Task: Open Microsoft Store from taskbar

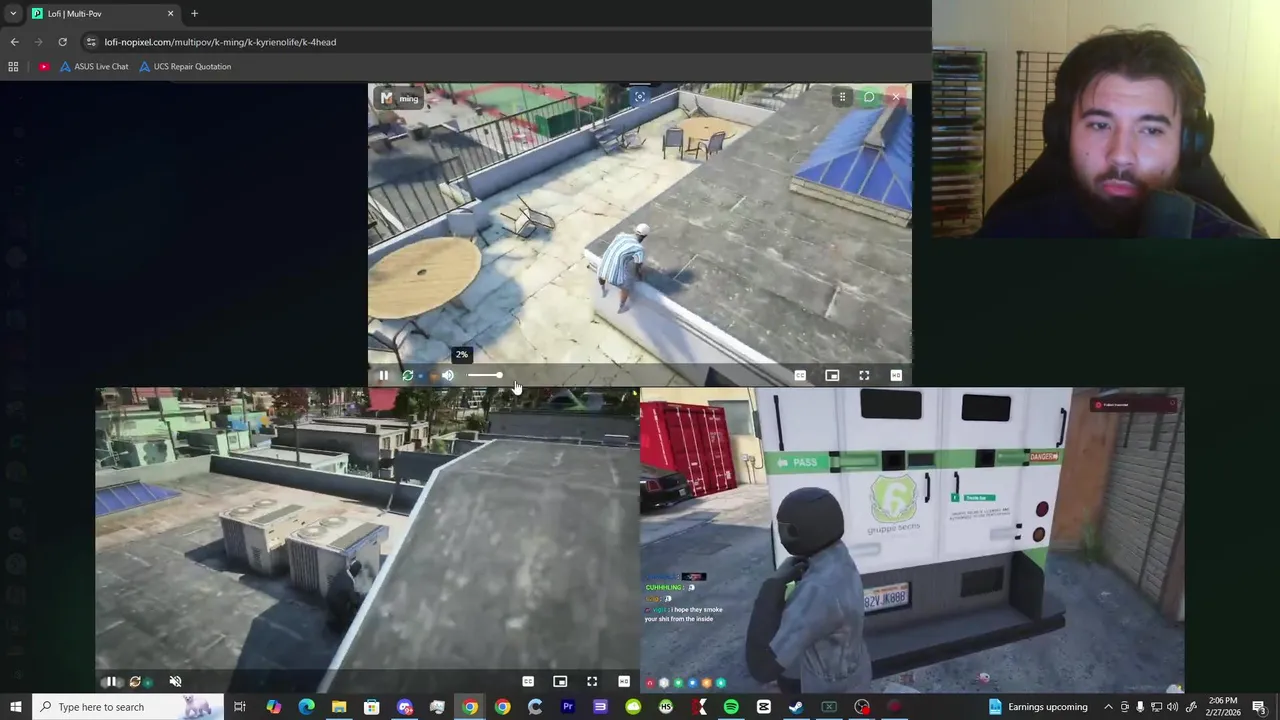Action: pyautogui.click(x=371, y=707)
